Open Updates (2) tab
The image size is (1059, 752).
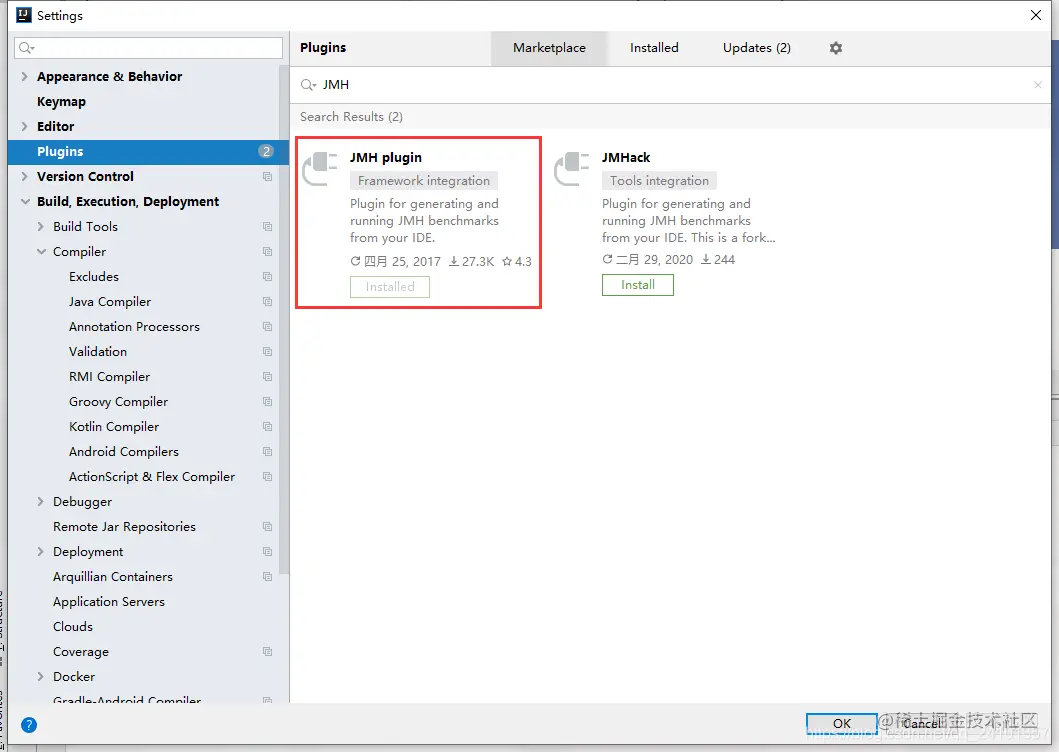coord(756,48)
